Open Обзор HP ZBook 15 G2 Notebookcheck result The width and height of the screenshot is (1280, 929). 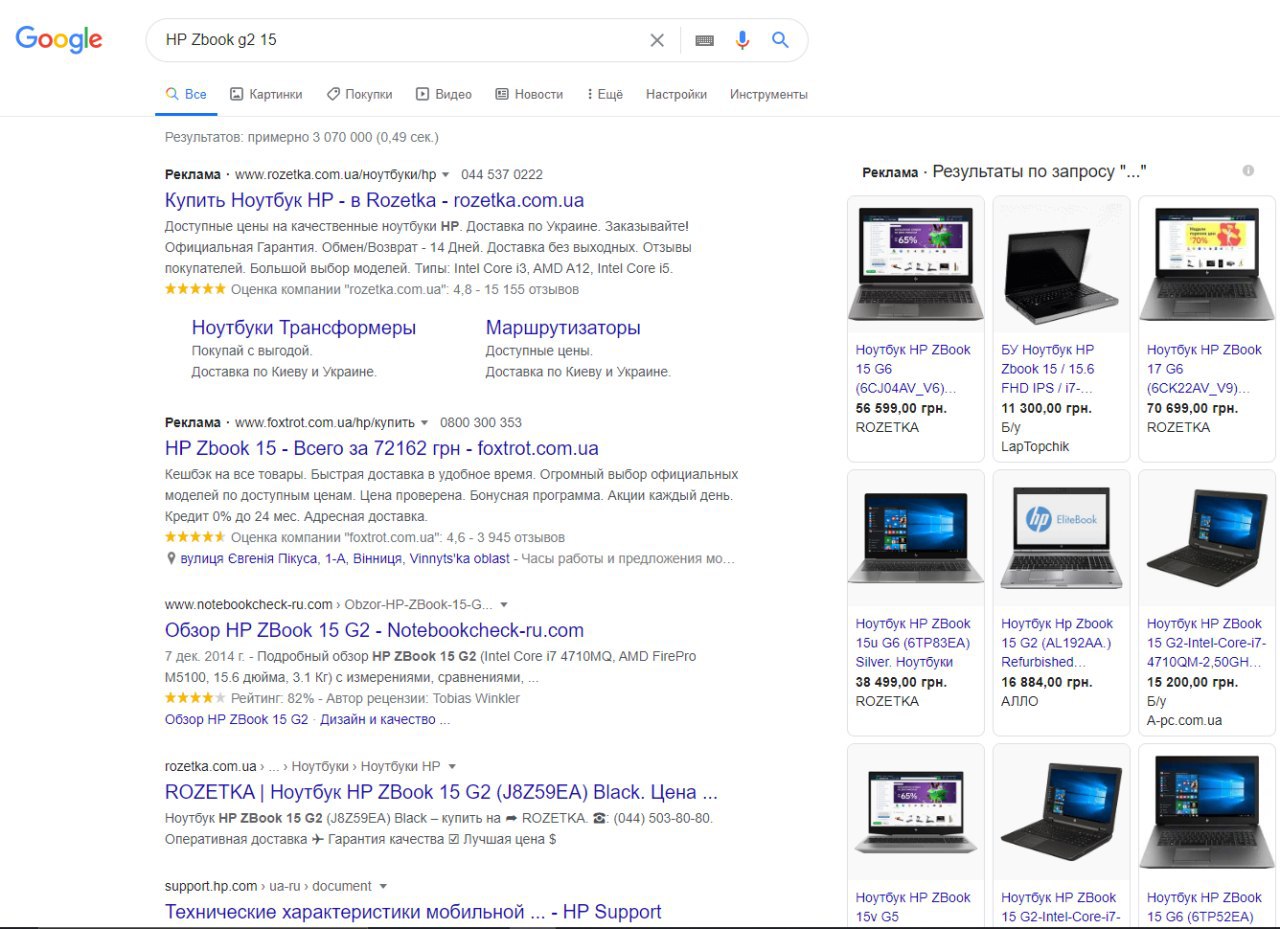point(374,630)
